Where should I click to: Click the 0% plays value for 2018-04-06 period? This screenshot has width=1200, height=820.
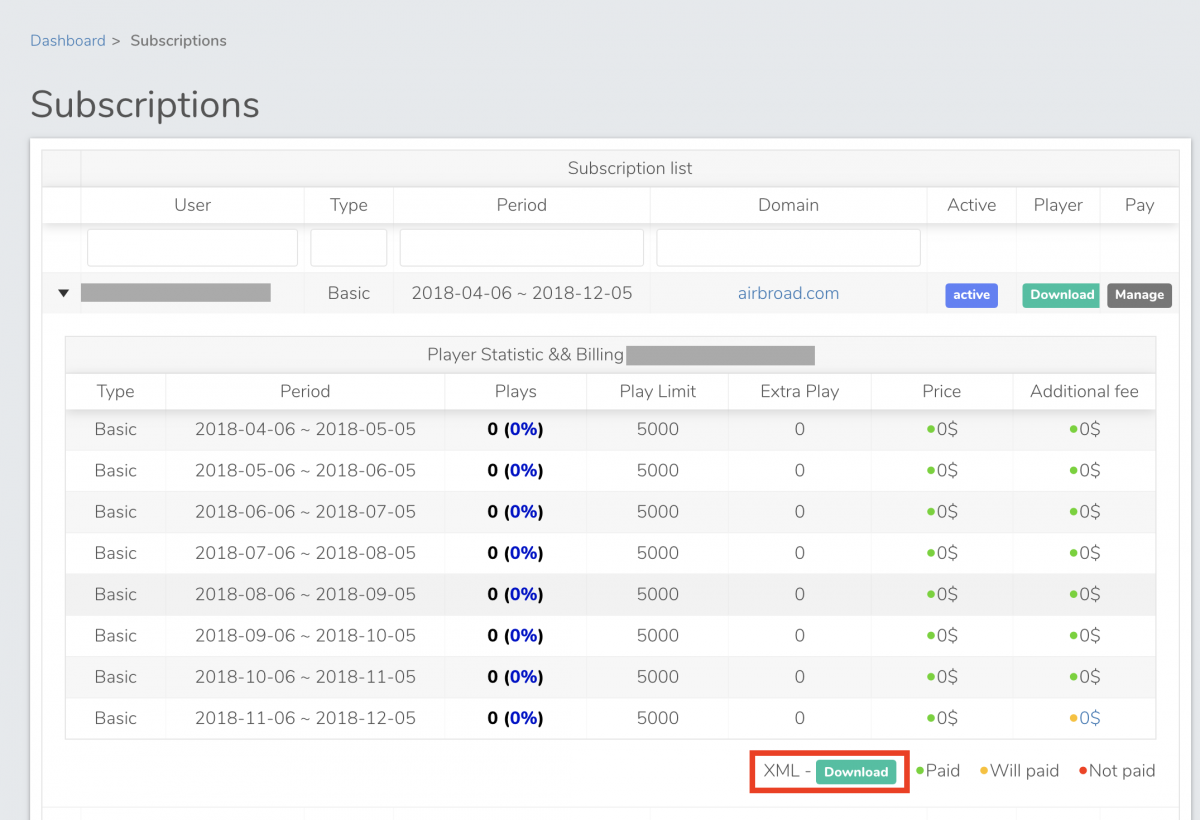(x=525, y=430)
